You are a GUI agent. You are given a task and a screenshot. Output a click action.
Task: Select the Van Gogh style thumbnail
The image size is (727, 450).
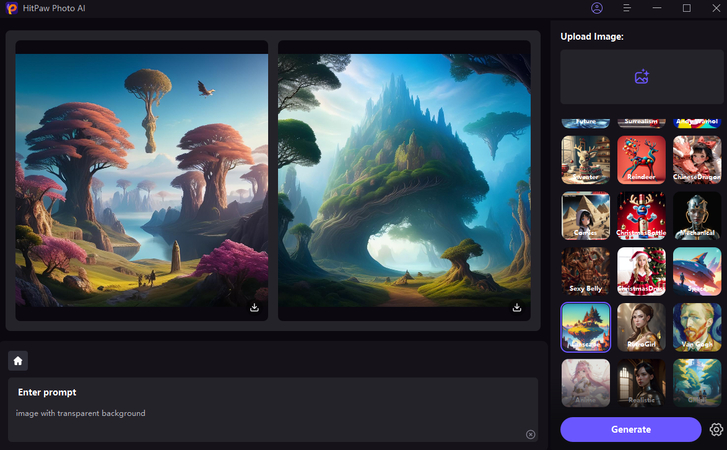[x=697, y=327]
